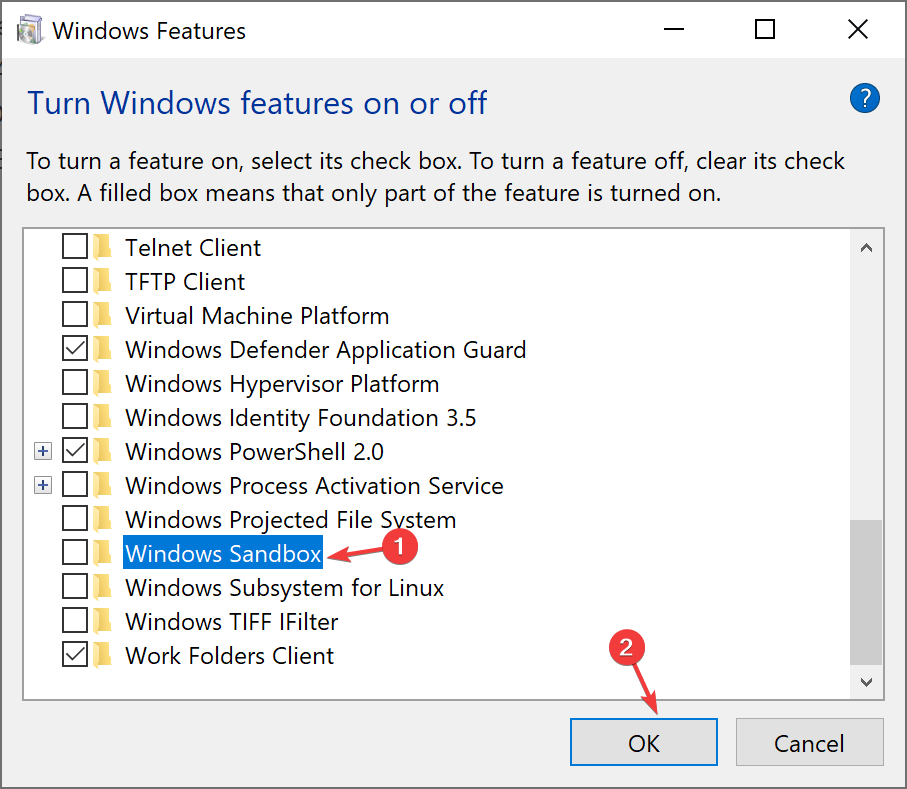Open the help question mark icon
This screenshot has height=789, width=907.
(x=864, y=99)
